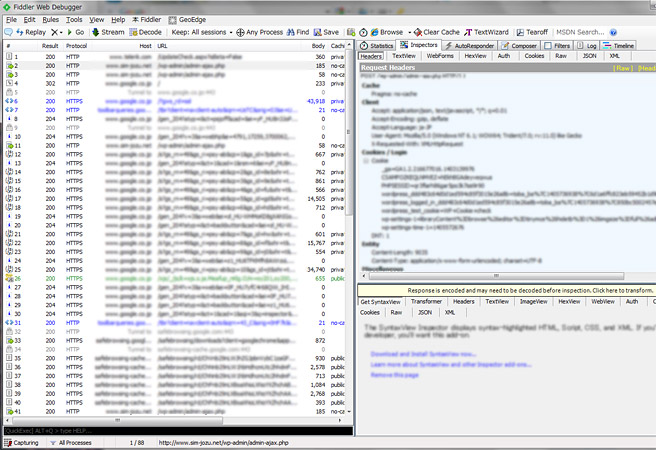Click the icon of session 2
The height and width of the screenshot is (450, 656).
(x=9, y=66)
